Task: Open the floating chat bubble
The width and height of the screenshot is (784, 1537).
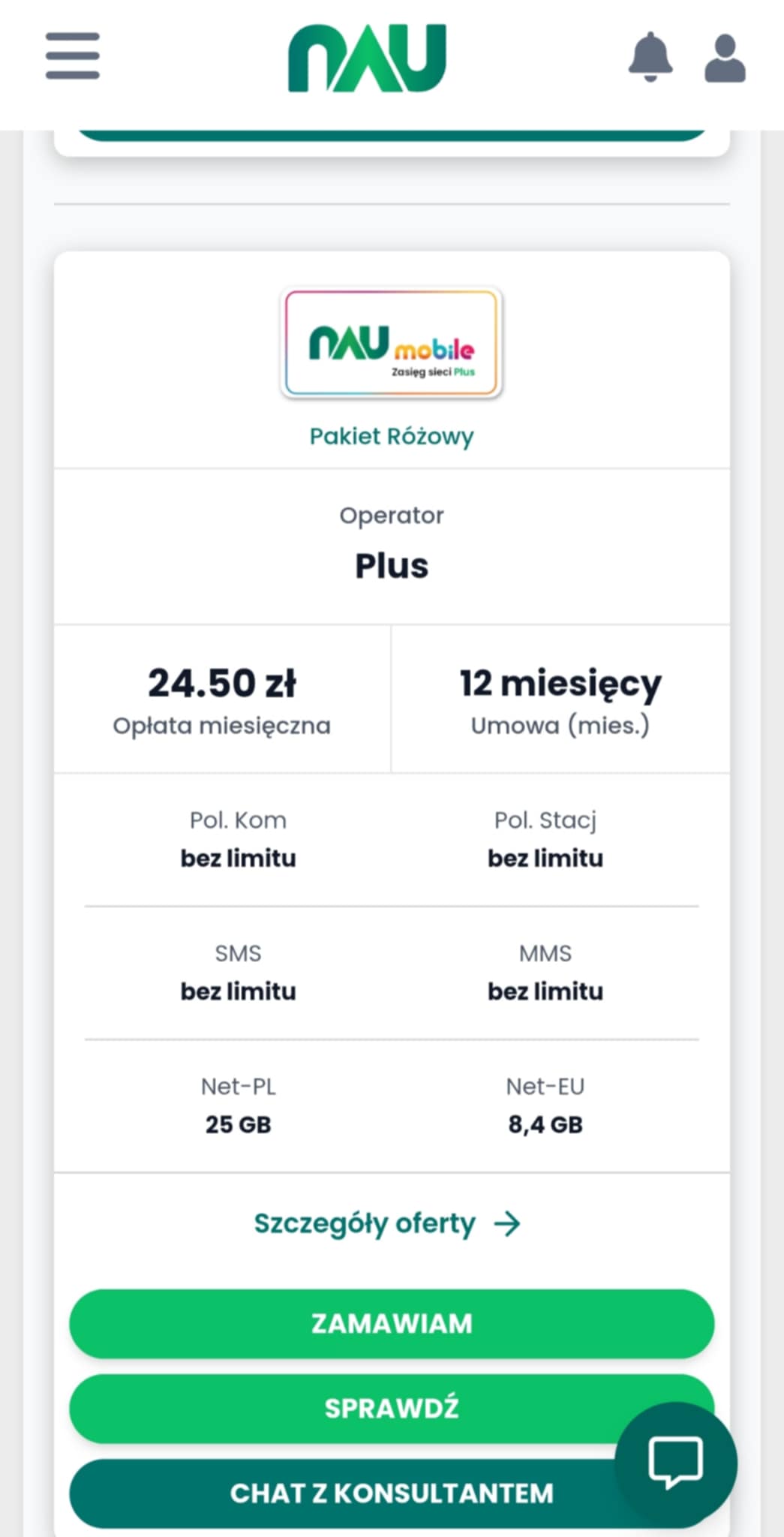Action: tap(675, 1462)
